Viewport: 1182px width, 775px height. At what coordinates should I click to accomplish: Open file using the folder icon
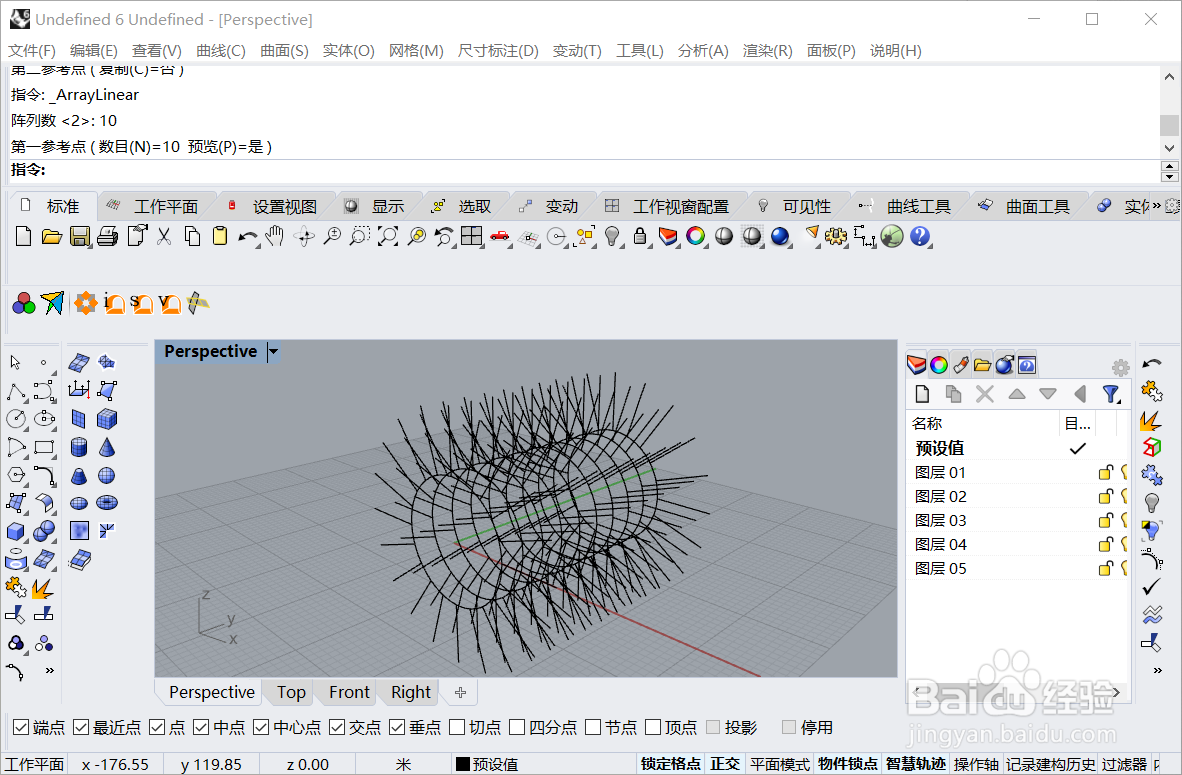click(x=51, y=237)
